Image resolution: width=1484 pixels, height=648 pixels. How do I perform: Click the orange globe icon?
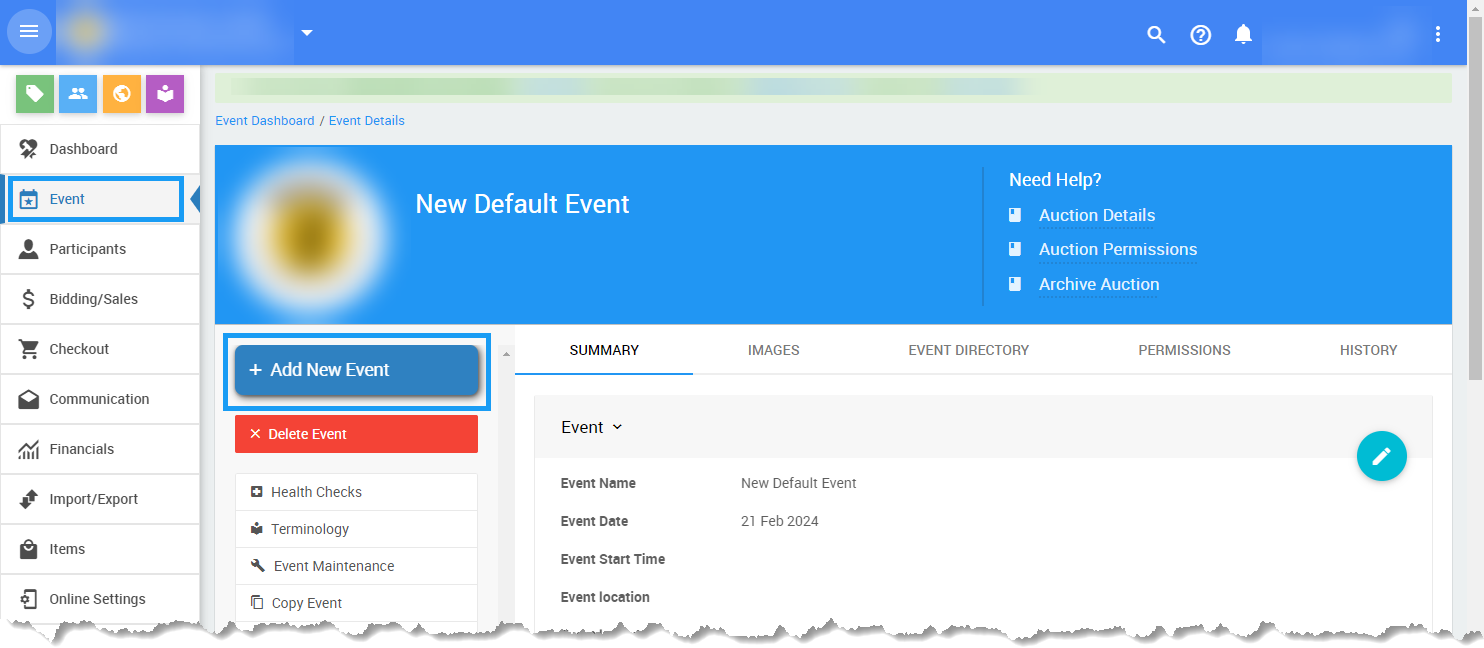(122, 94)
